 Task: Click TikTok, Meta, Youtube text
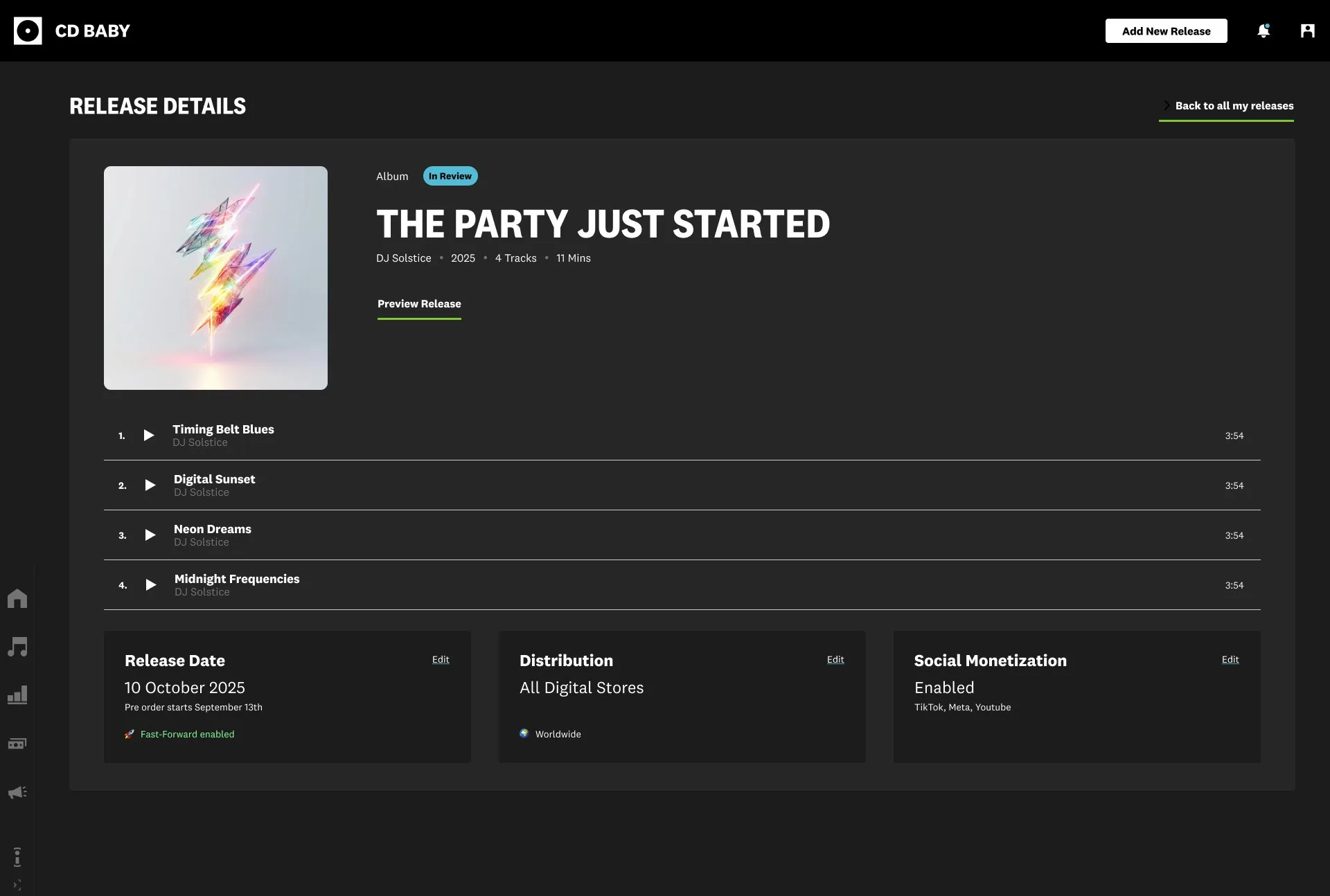962,707
